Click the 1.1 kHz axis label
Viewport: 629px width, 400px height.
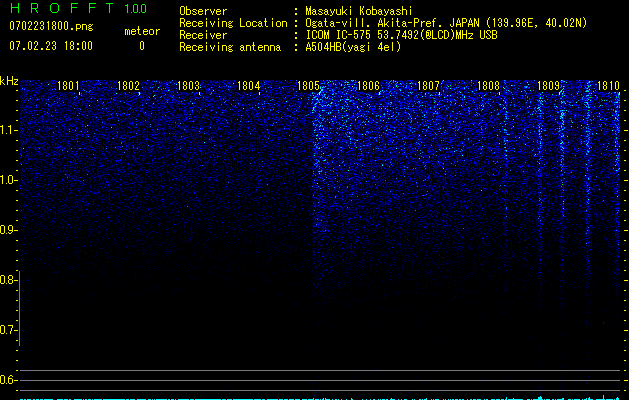point(8,130)
